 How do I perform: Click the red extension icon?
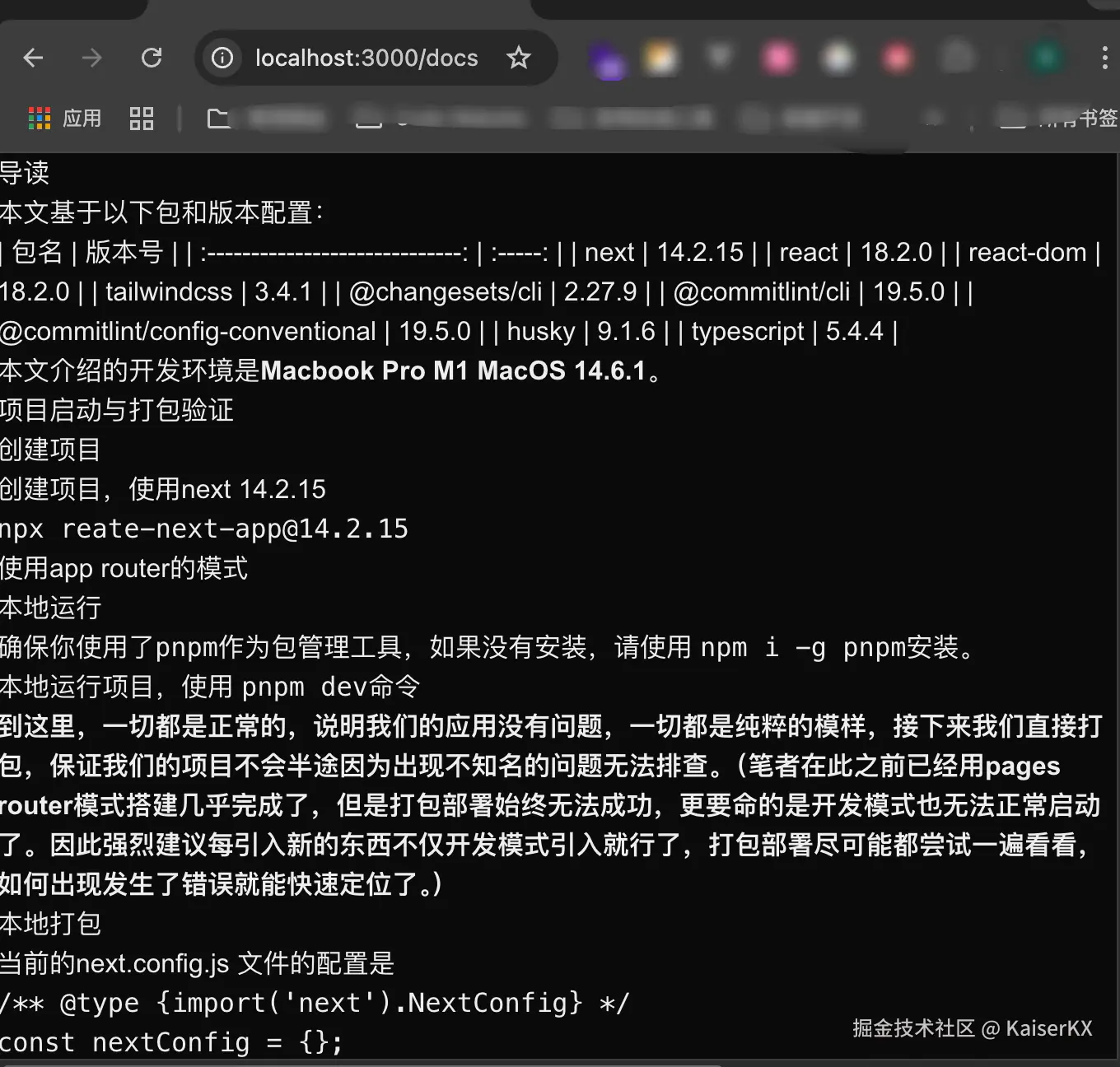[897, 58]
